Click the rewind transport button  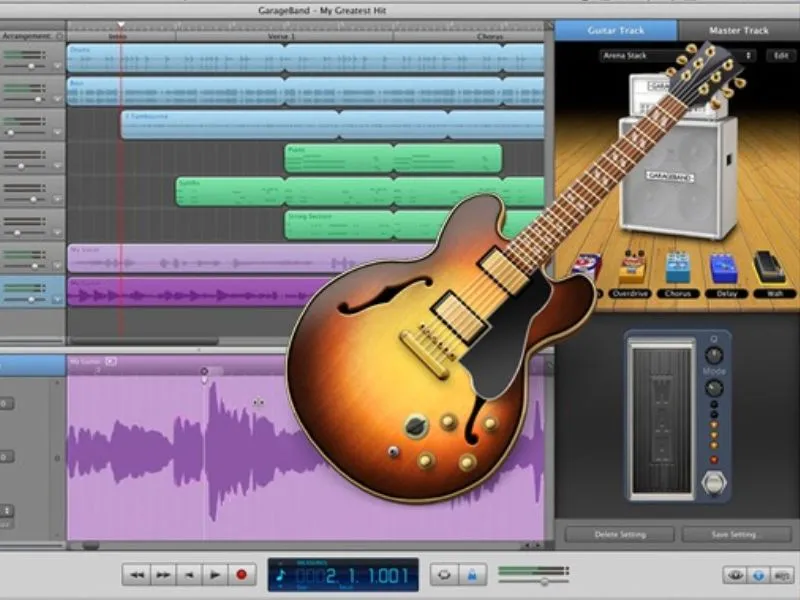[x=137, y=575]
